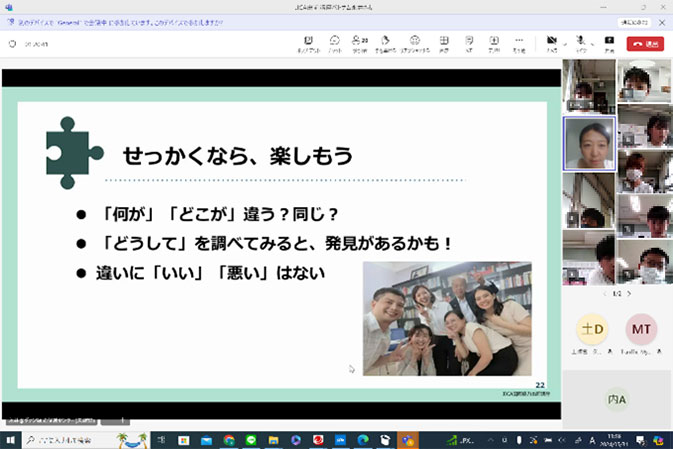
Task: Open the taskbar clock and date
Action: [614, 440]
